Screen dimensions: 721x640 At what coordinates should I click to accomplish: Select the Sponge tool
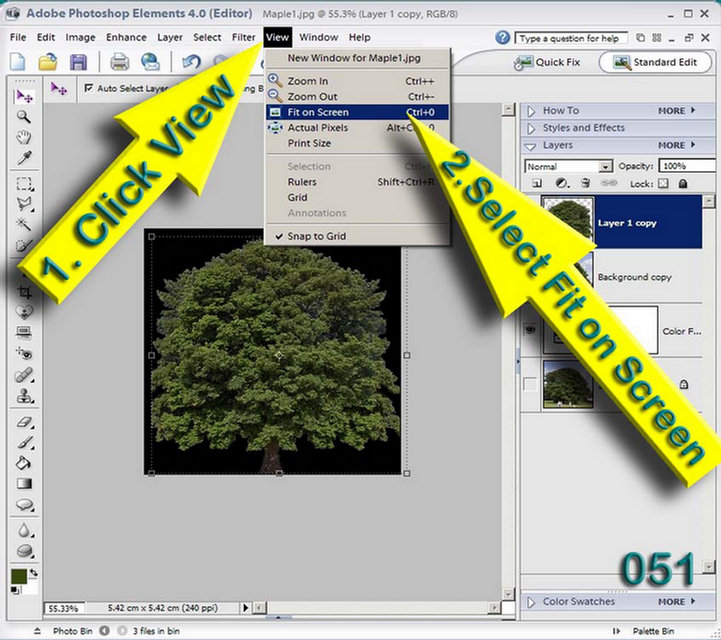(x=24, y=550)
